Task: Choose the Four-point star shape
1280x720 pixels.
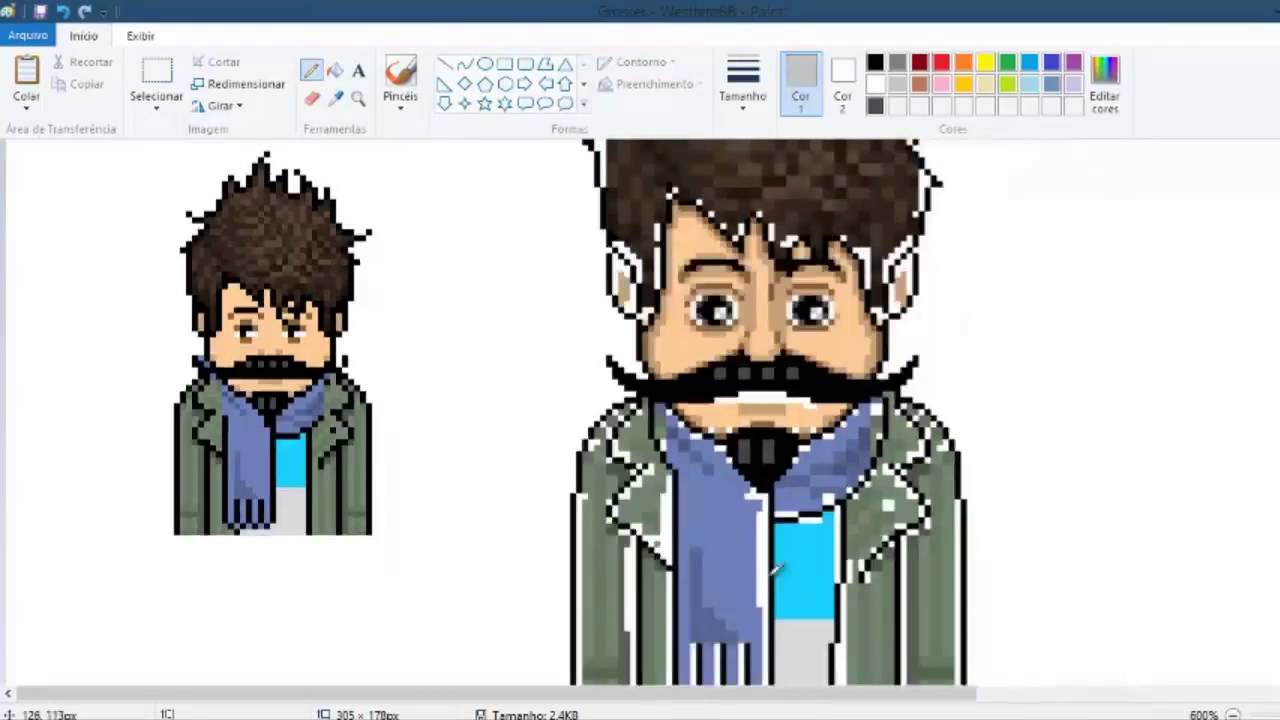Action: point(465,103)
